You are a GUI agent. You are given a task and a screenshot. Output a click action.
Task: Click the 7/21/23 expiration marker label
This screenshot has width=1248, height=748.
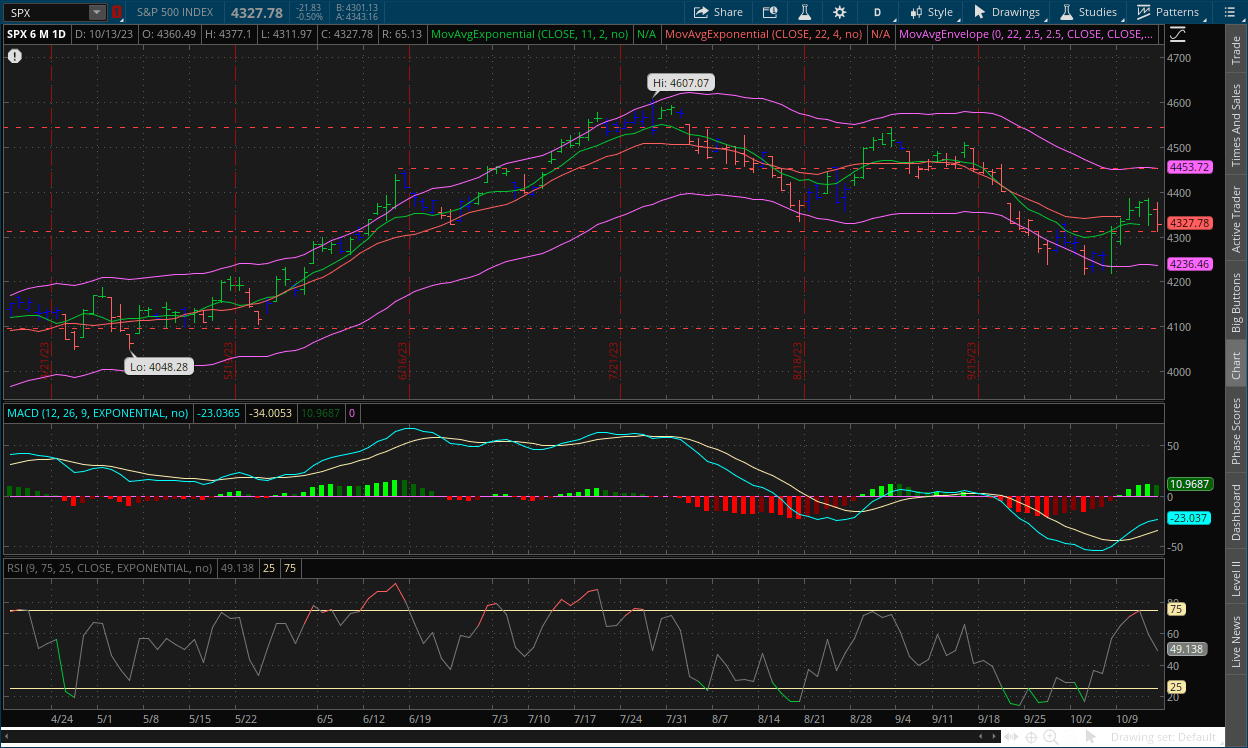(613, 361)
